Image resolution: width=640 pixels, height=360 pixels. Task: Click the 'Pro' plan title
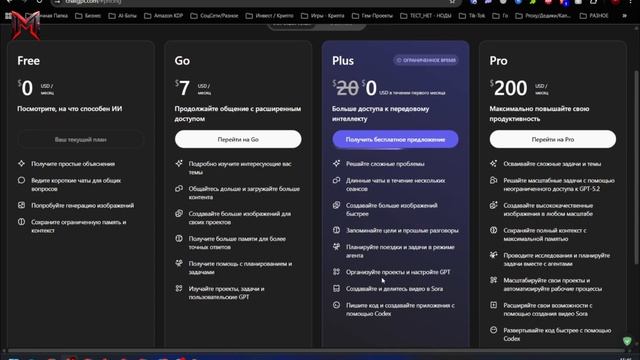tap(498, 61)
